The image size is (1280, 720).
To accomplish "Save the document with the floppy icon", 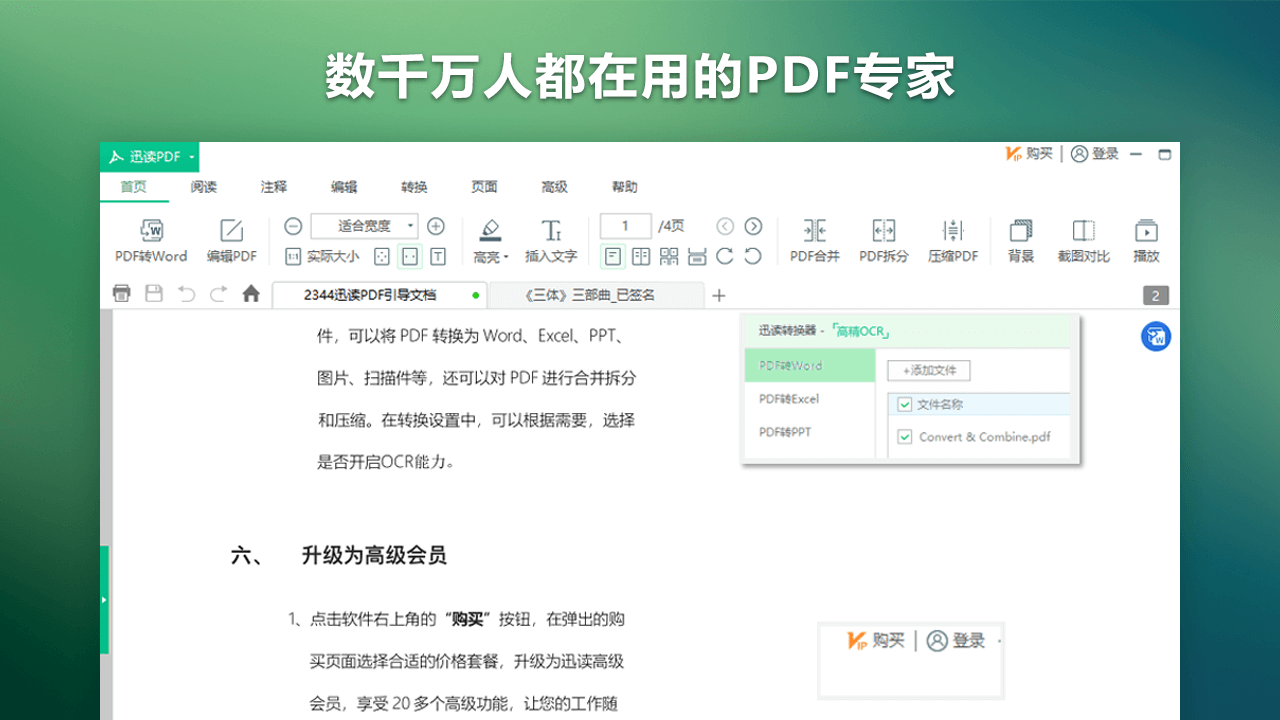I will (x=154, y=294).
